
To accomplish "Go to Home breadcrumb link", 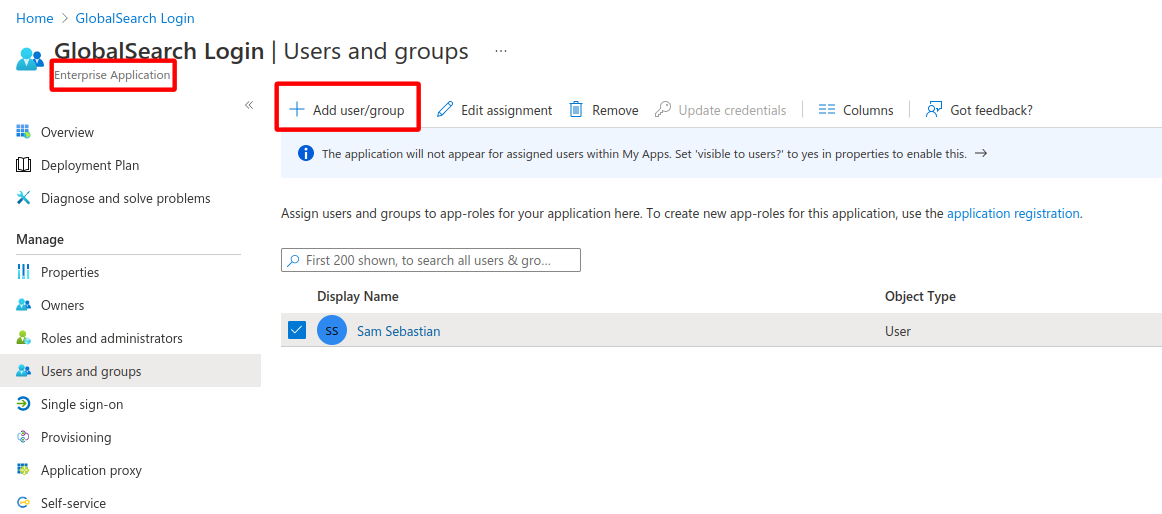I will coord(34,18).
